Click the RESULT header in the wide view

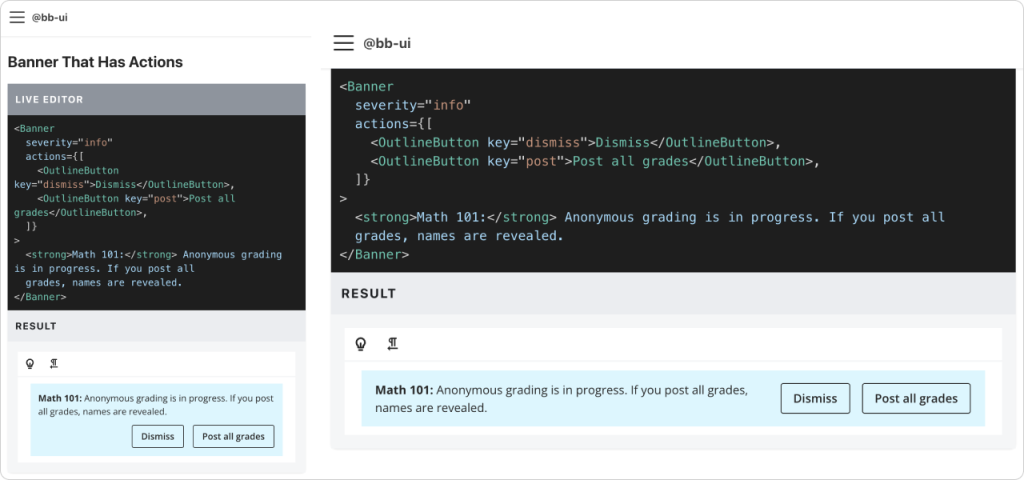pos(368,294)
